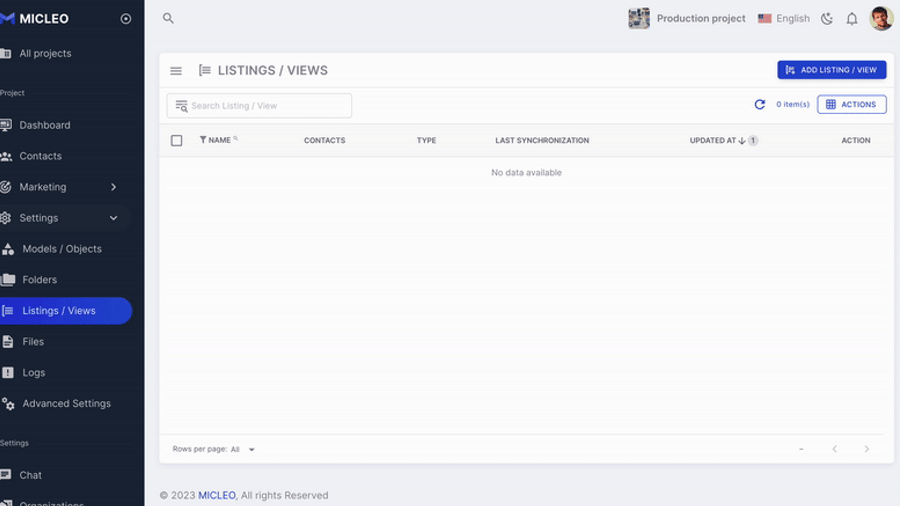Go to next page arrow
This screenshot has height=506, width=900.
coord(867,449)
